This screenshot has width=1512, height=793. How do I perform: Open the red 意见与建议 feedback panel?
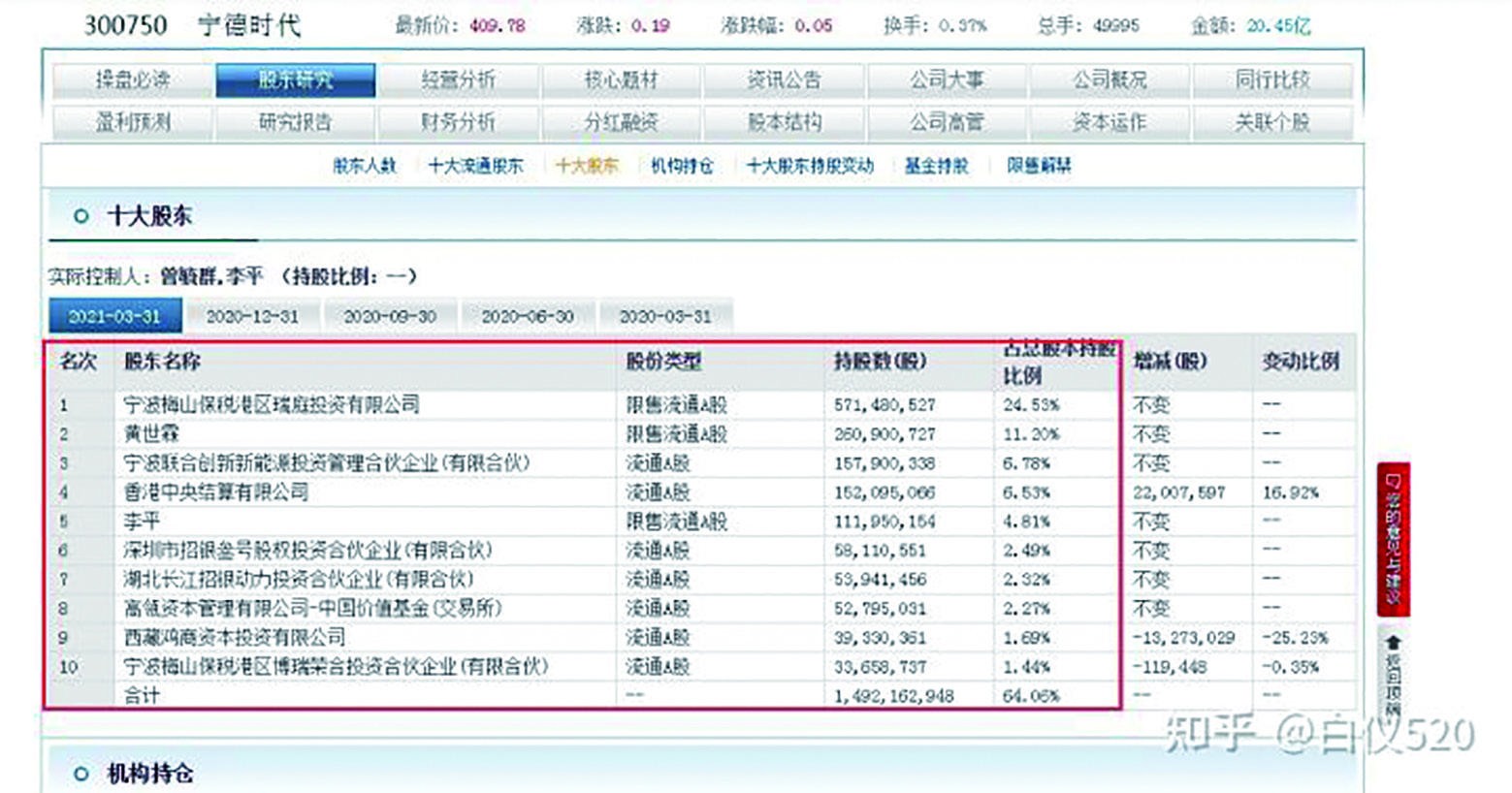coord(1397,538)
